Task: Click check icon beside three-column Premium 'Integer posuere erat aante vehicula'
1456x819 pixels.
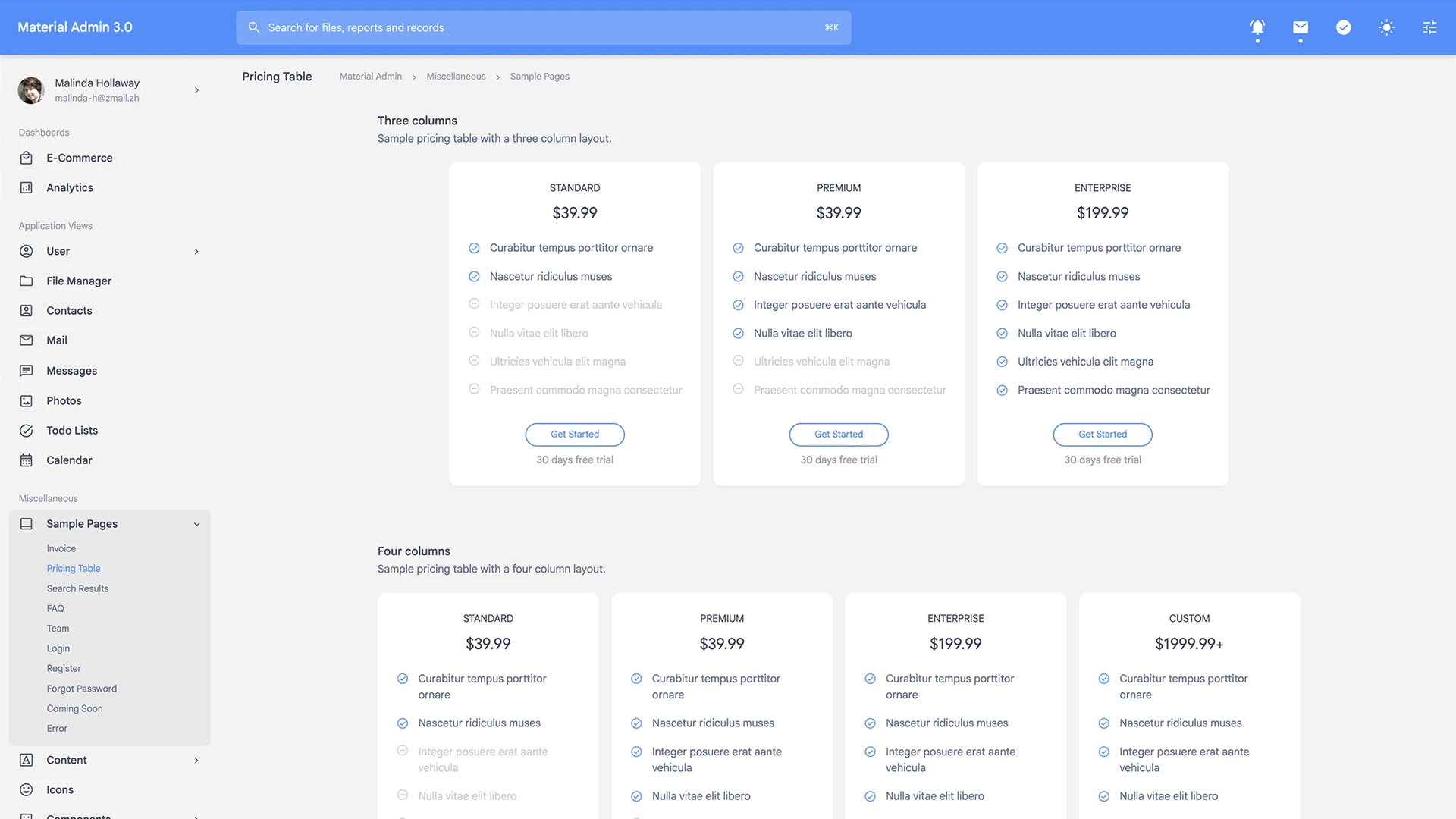Action: 738,305
